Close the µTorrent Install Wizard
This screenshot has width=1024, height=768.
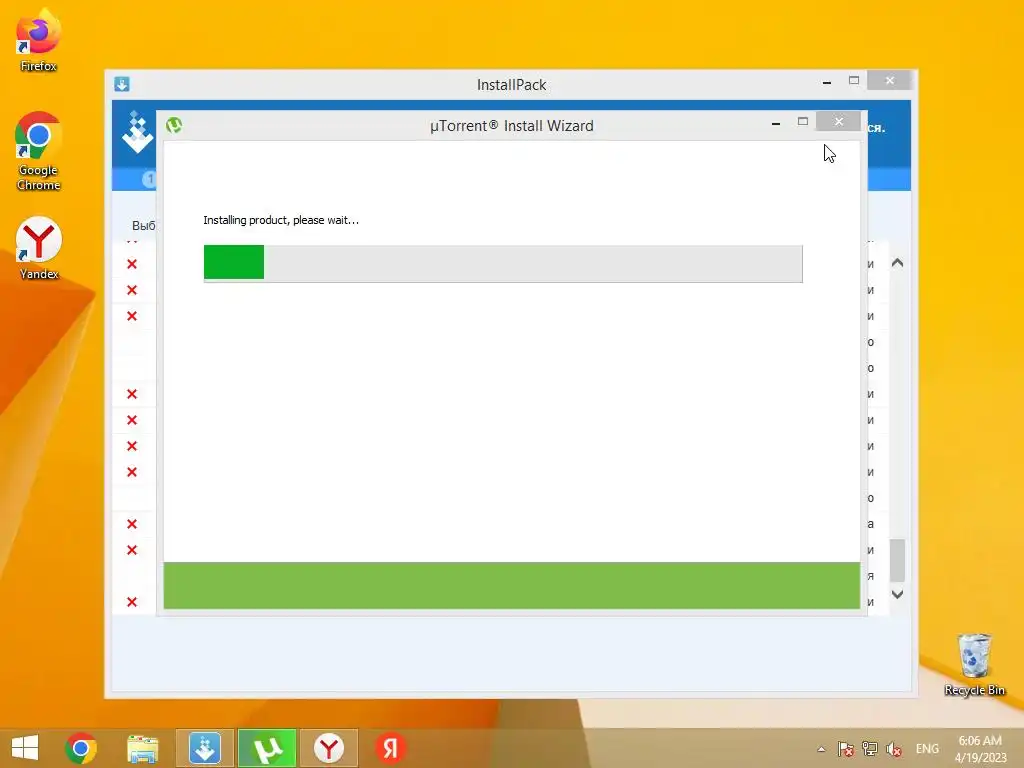[x=839, y=121]
